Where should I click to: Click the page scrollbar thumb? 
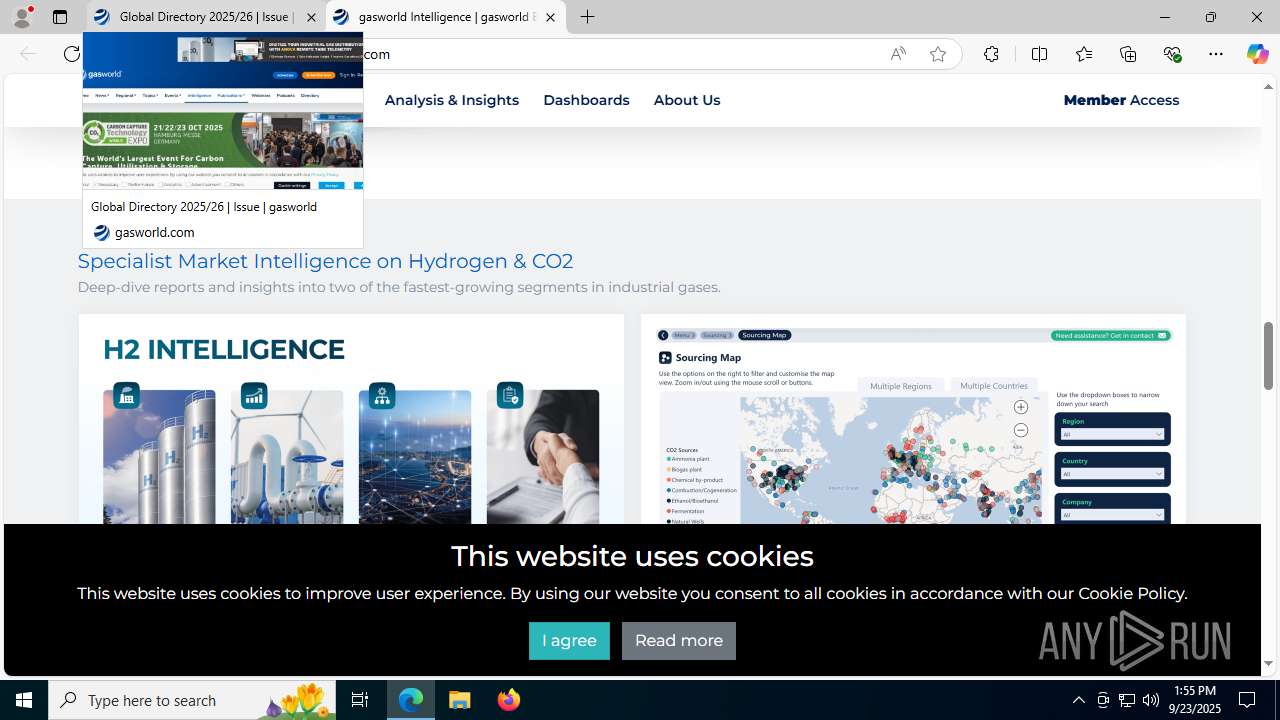pyautogui.click(x=1268, y=355)
